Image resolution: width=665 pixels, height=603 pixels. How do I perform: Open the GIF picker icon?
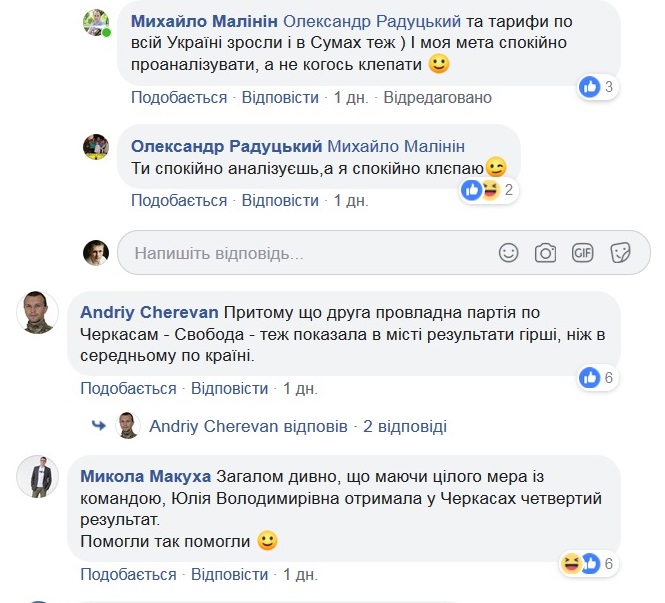(582, 253)
